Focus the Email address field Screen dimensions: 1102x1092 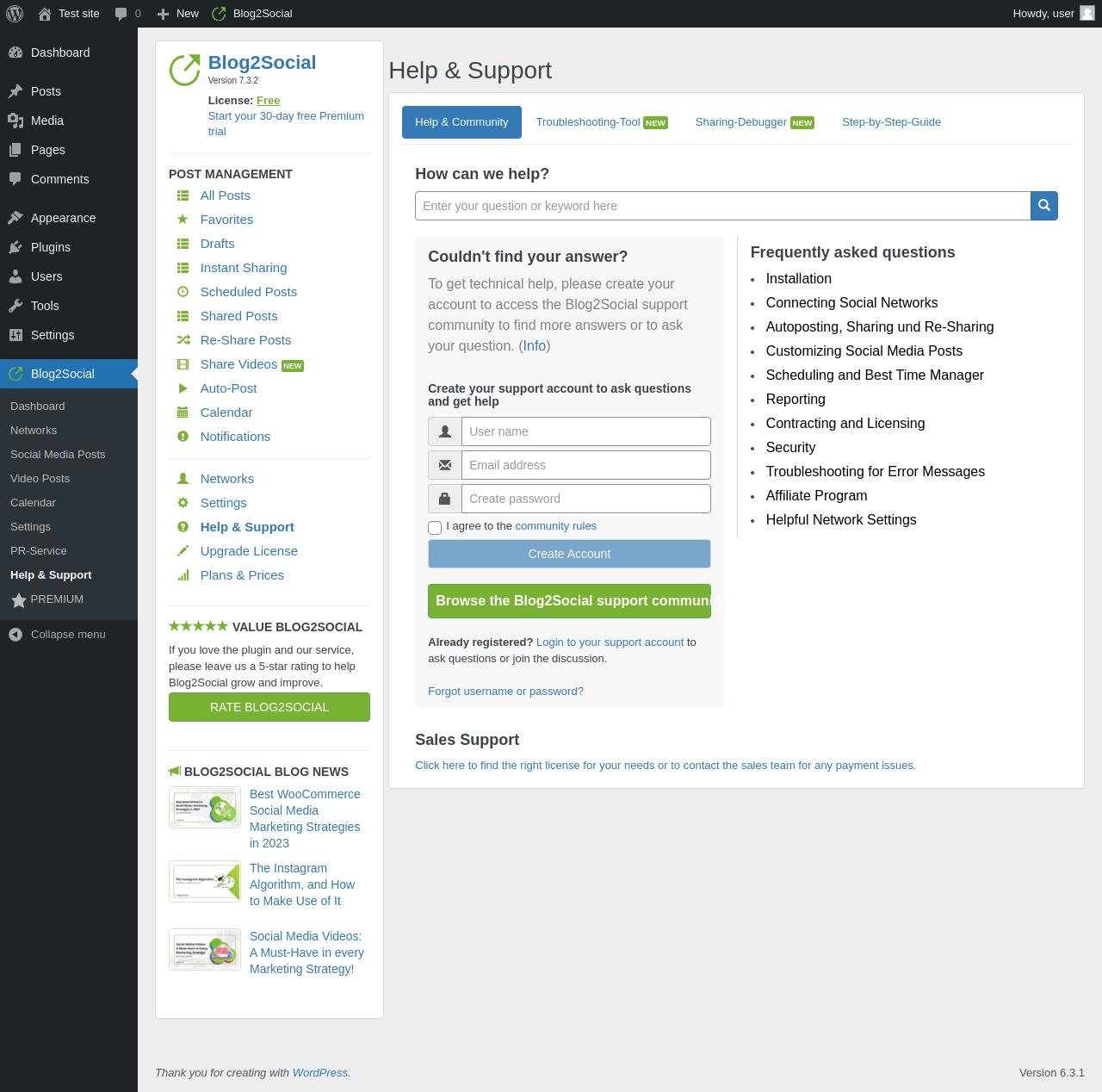click(x=586, y=465)
